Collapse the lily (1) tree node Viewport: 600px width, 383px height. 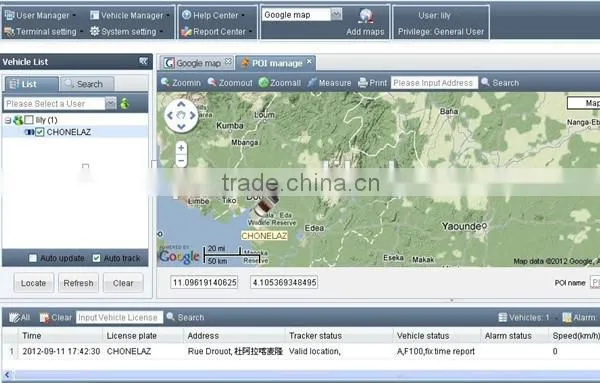pyautogui.click(x=8, y=120)
